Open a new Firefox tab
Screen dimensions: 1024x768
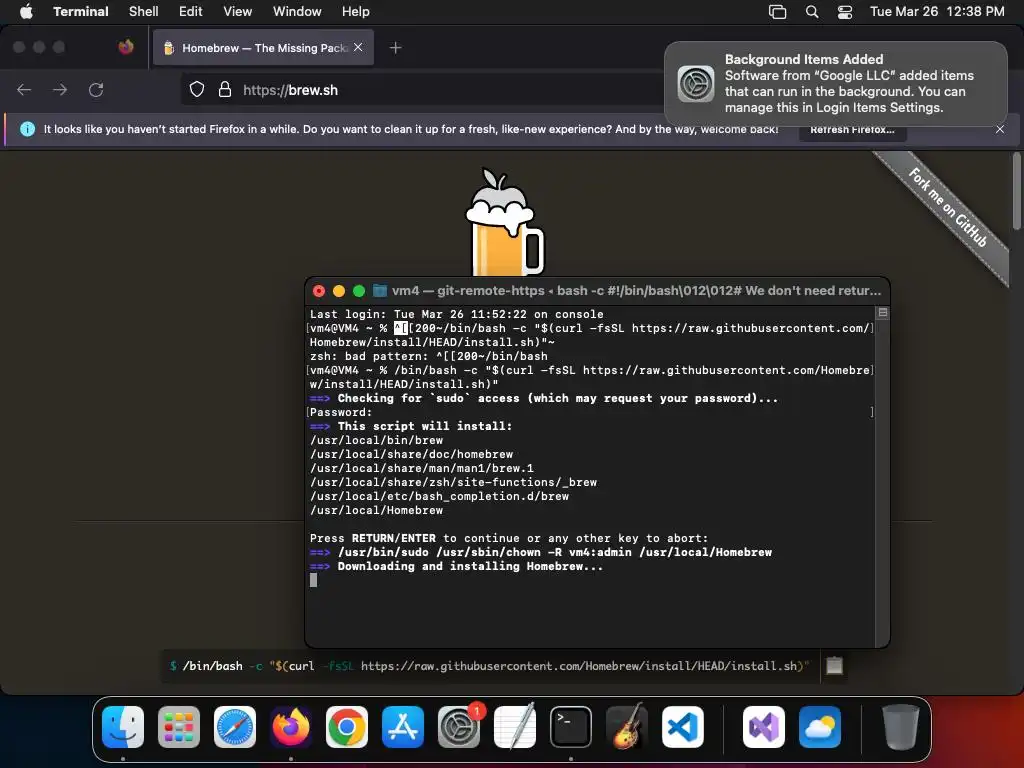395,48
